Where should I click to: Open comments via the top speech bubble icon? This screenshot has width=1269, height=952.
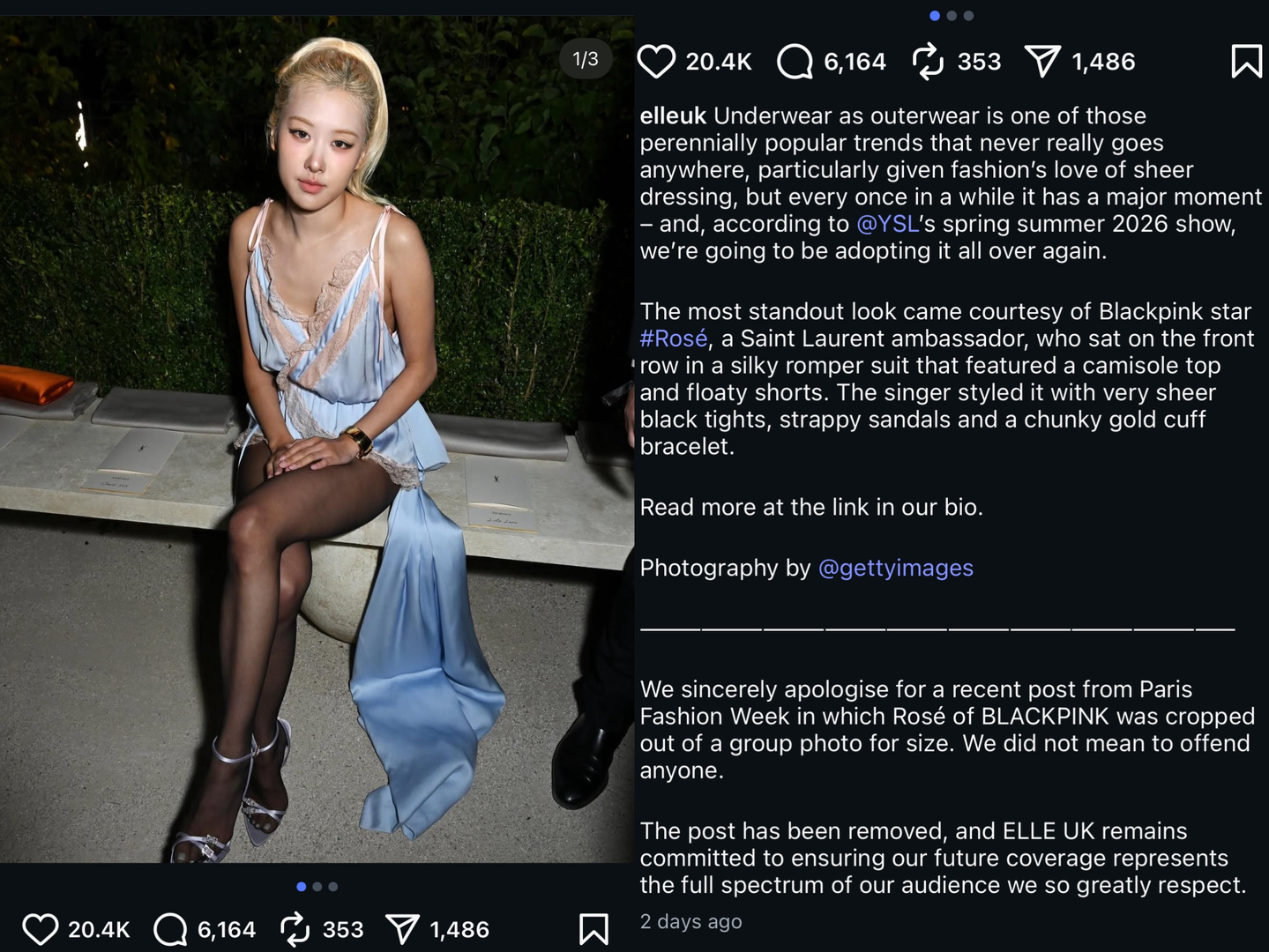795,62
